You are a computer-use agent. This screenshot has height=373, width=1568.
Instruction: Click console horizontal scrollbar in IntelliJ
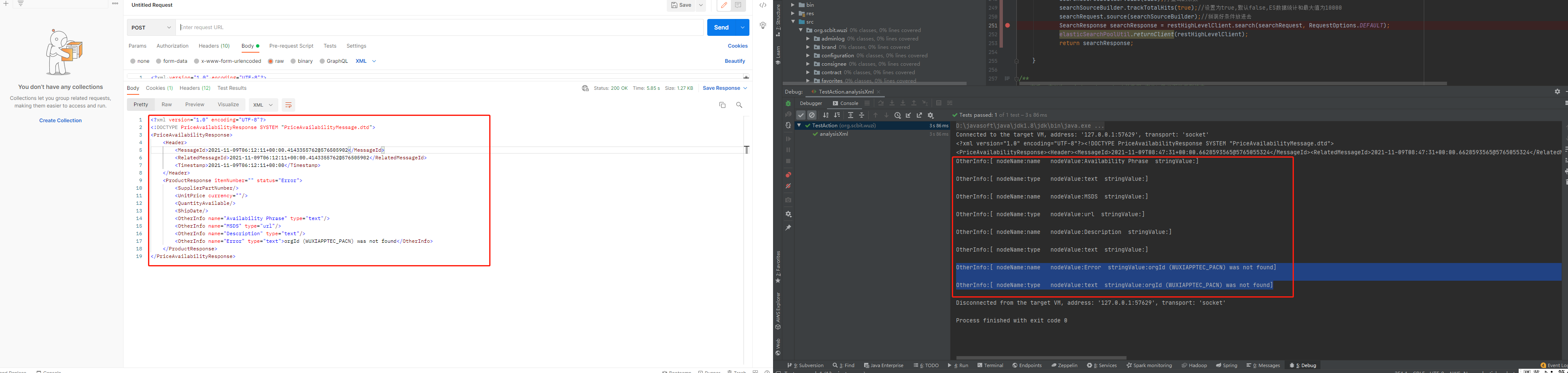1041,358
